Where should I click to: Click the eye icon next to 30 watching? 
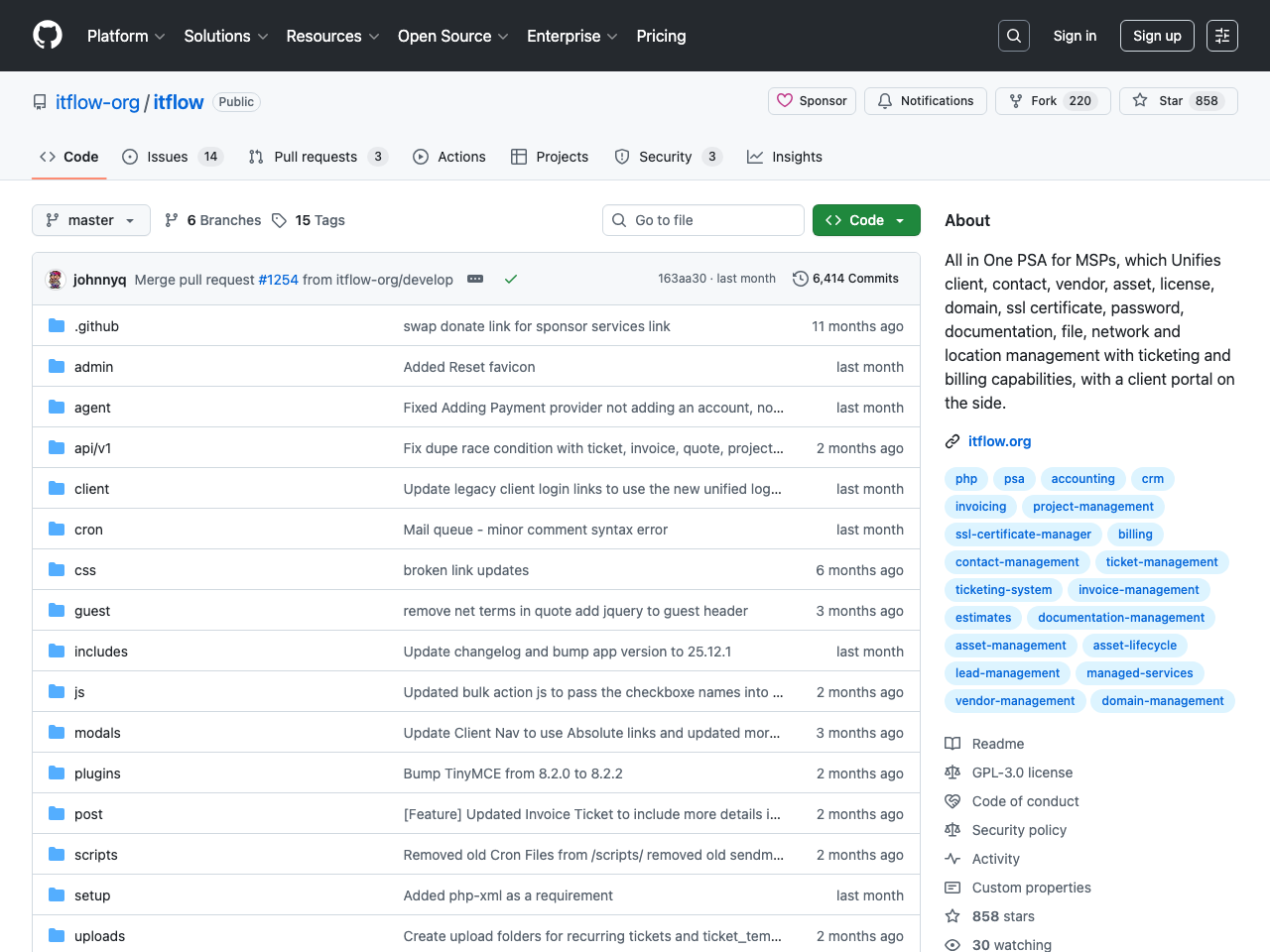point(952,944)
